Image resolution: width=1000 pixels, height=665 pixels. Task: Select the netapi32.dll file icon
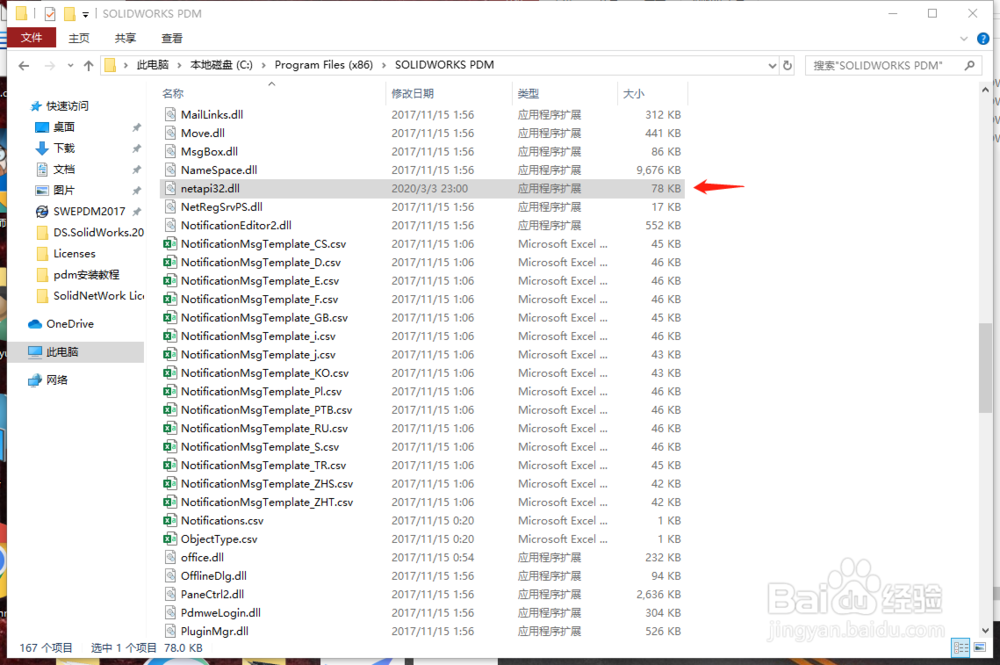point(170,188)
